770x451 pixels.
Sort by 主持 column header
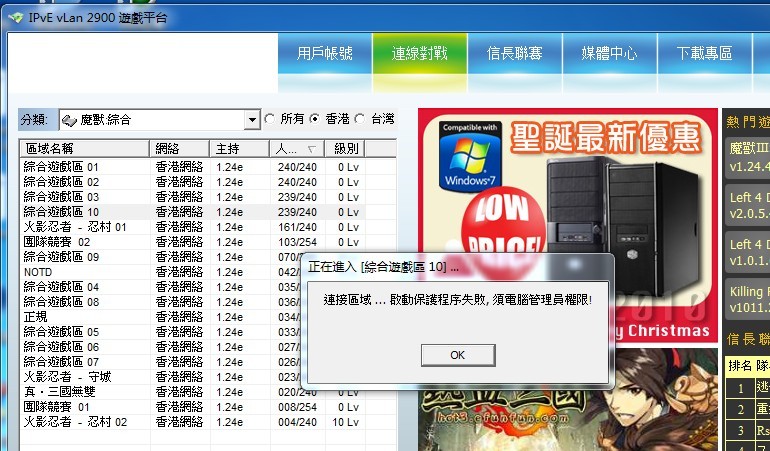(239, 148)
